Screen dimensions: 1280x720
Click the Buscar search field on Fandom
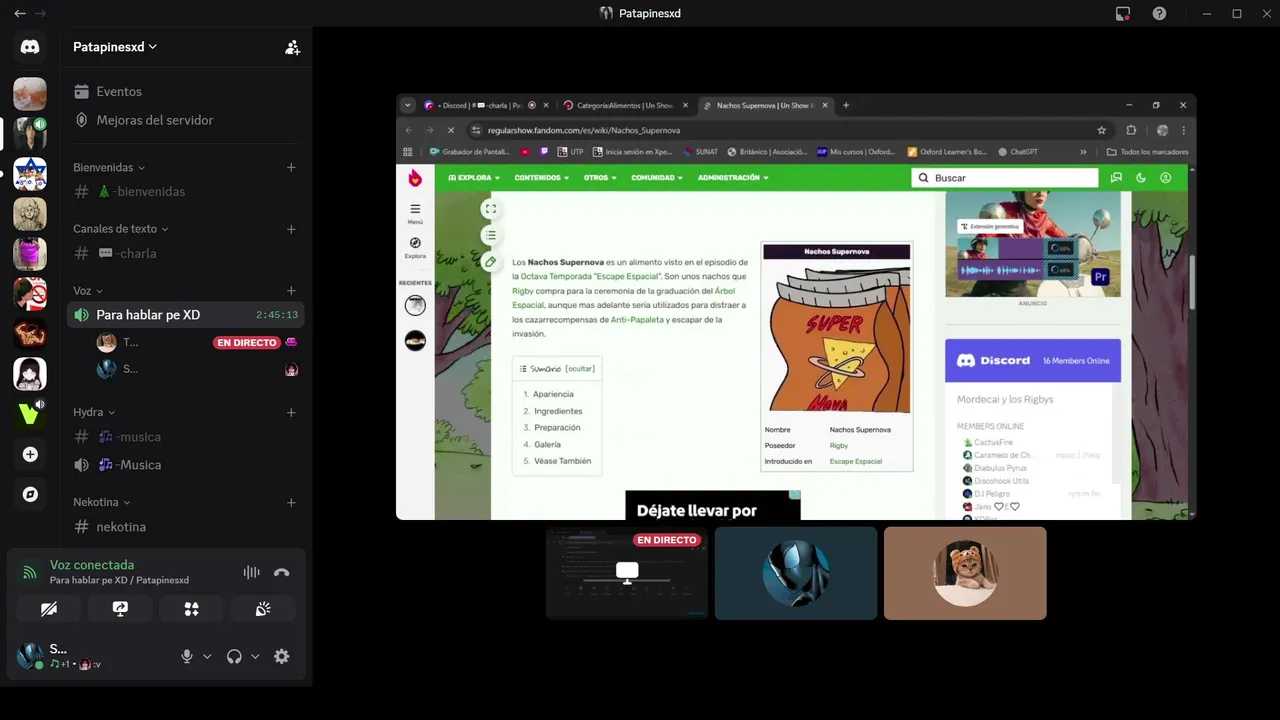(x=1005, y=178)
